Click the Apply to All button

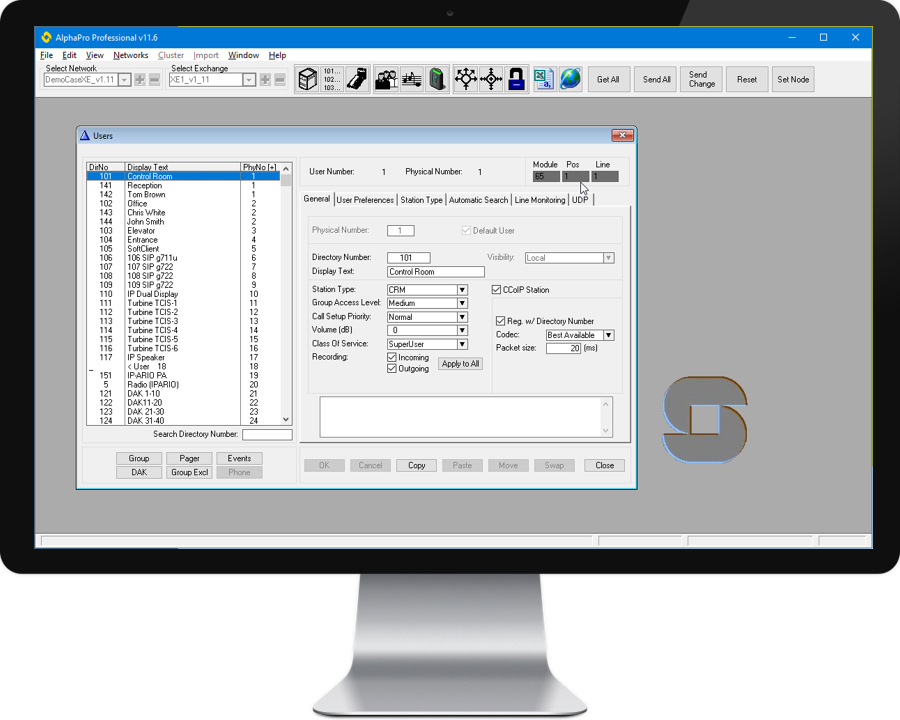pos(460,364)
